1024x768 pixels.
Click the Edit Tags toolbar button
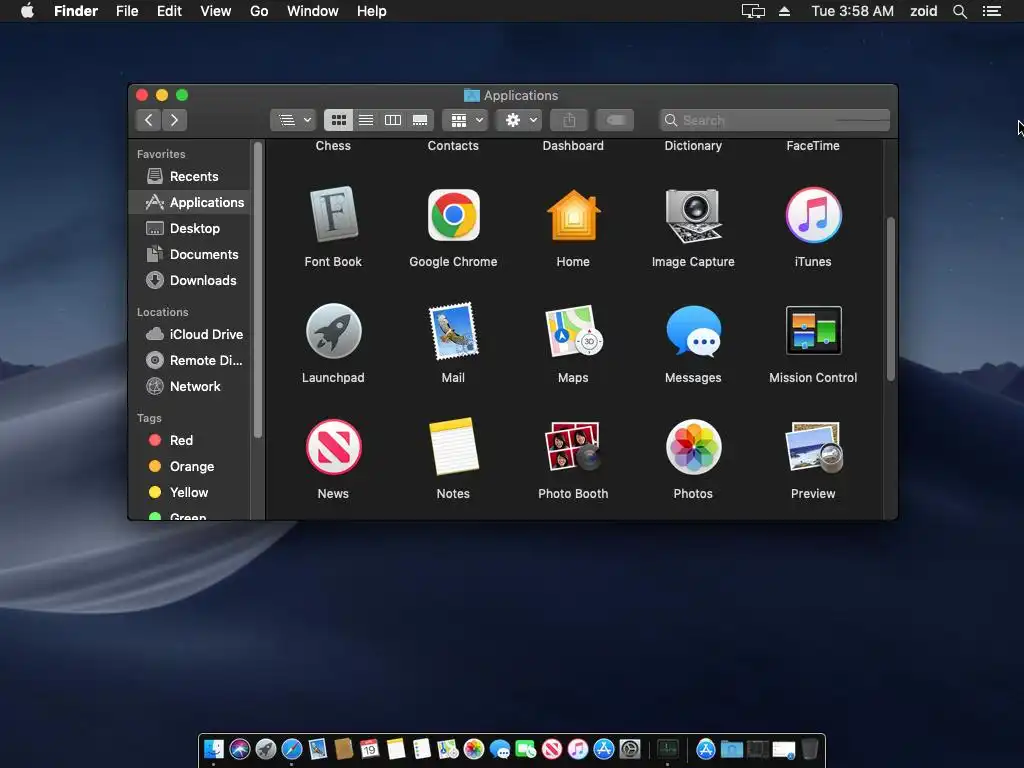[615, 120]
